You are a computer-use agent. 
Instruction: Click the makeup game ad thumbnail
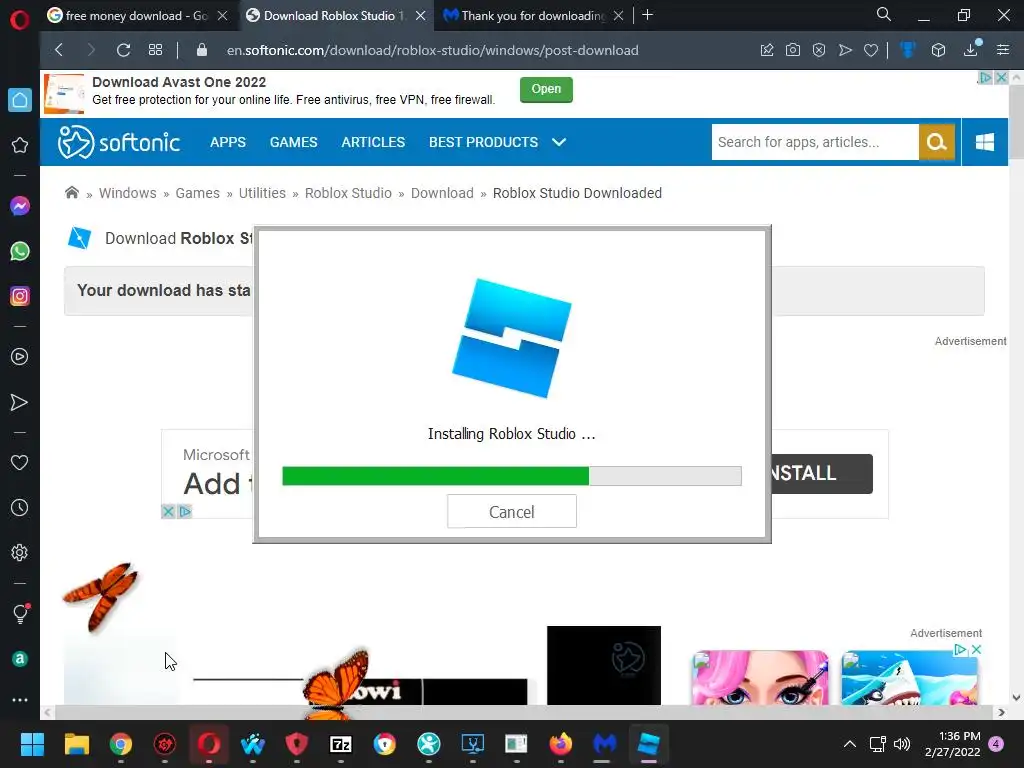760,678
